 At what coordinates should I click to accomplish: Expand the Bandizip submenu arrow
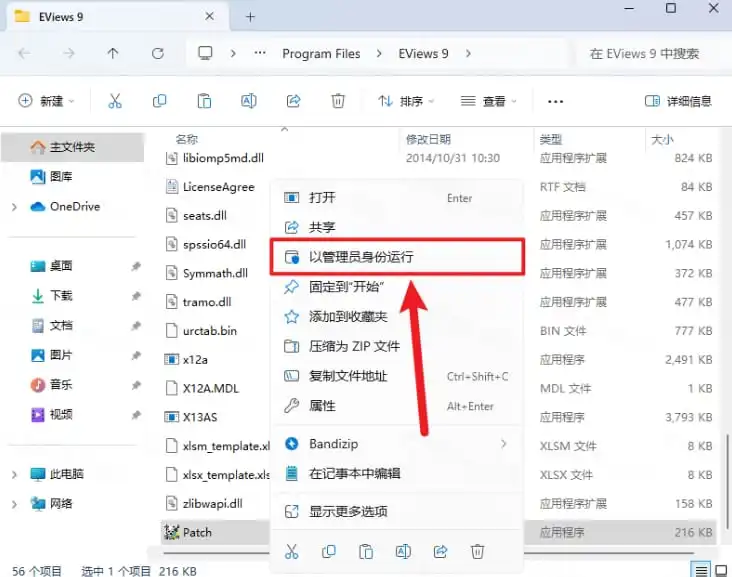pos(504,443)
